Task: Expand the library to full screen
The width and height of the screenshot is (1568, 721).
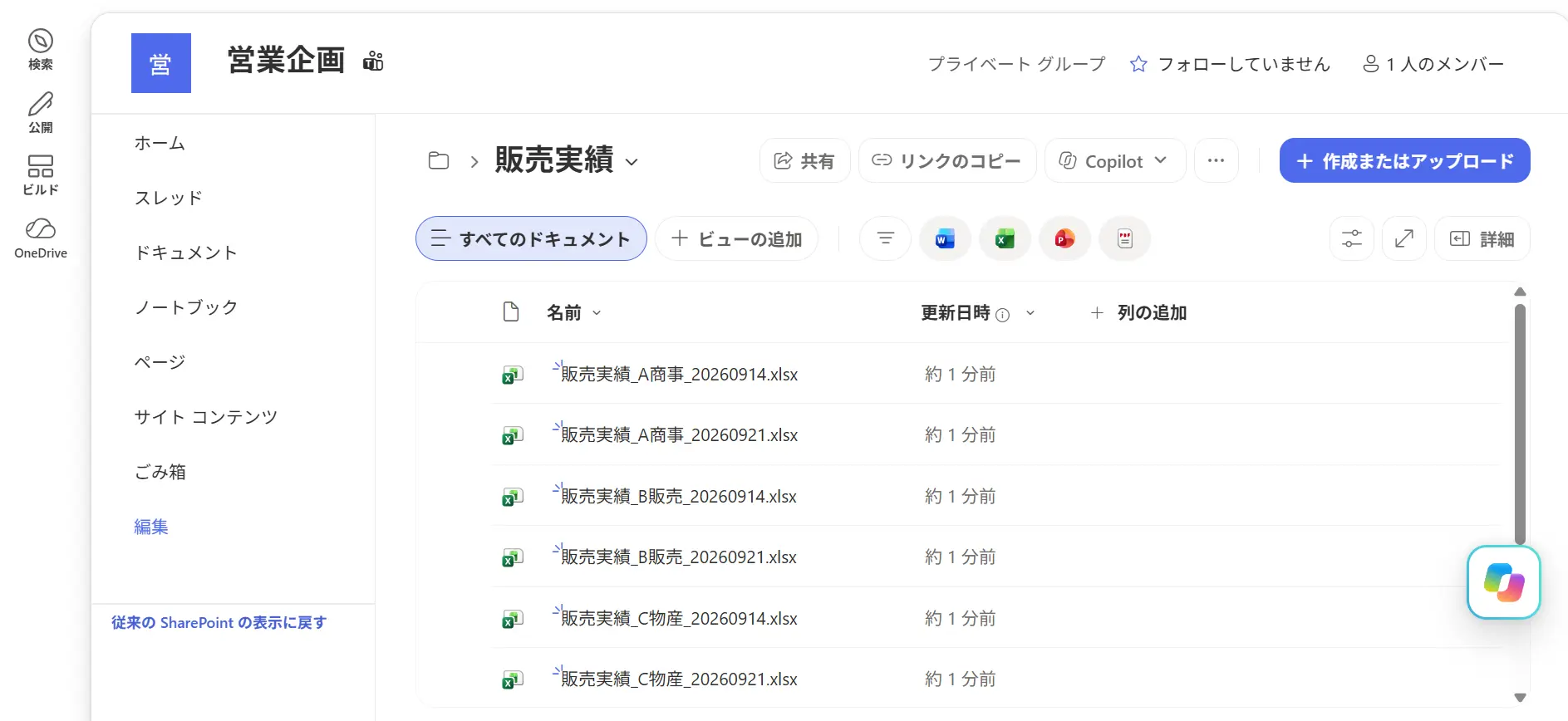Action: click(1404, 239)
